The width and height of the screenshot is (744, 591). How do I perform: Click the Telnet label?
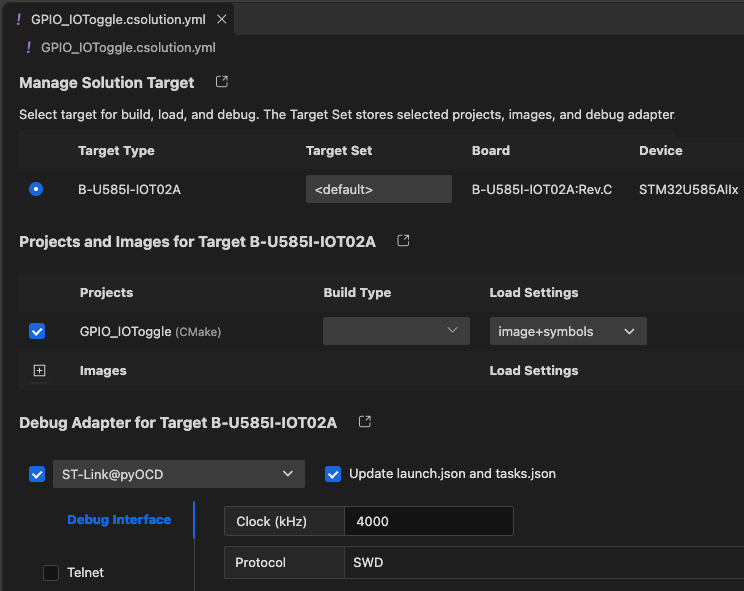point(85,573)
